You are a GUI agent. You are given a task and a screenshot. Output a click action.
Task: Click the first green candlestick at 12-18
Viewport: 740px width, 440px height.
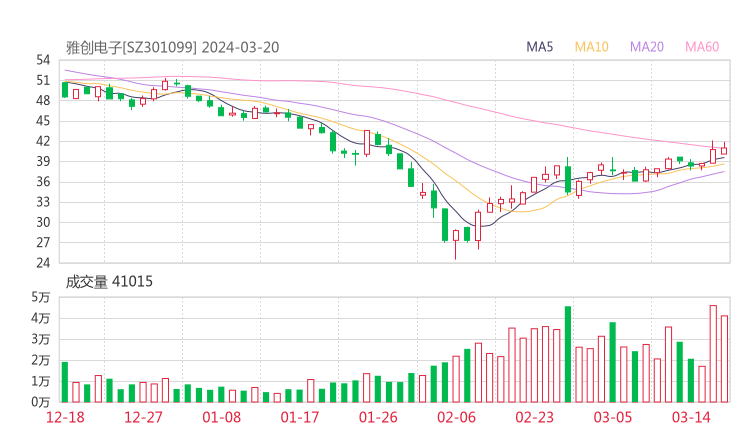[65, 90]
